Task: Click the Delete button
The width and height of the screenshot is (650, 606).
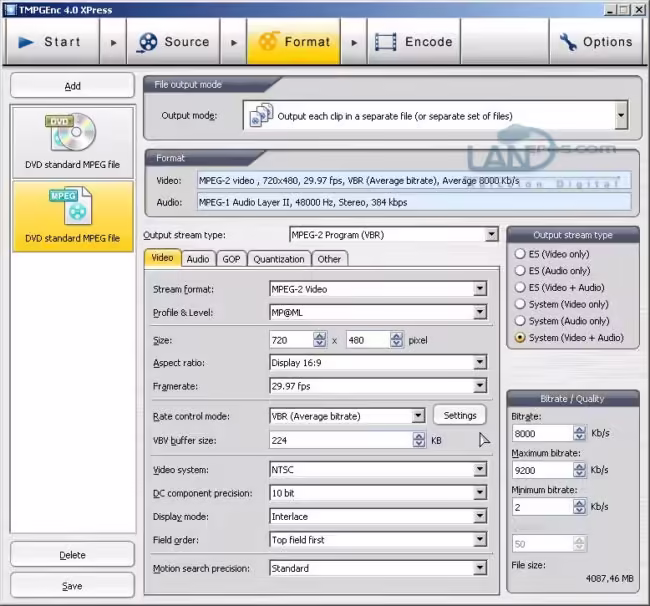Action: (73, 555)
